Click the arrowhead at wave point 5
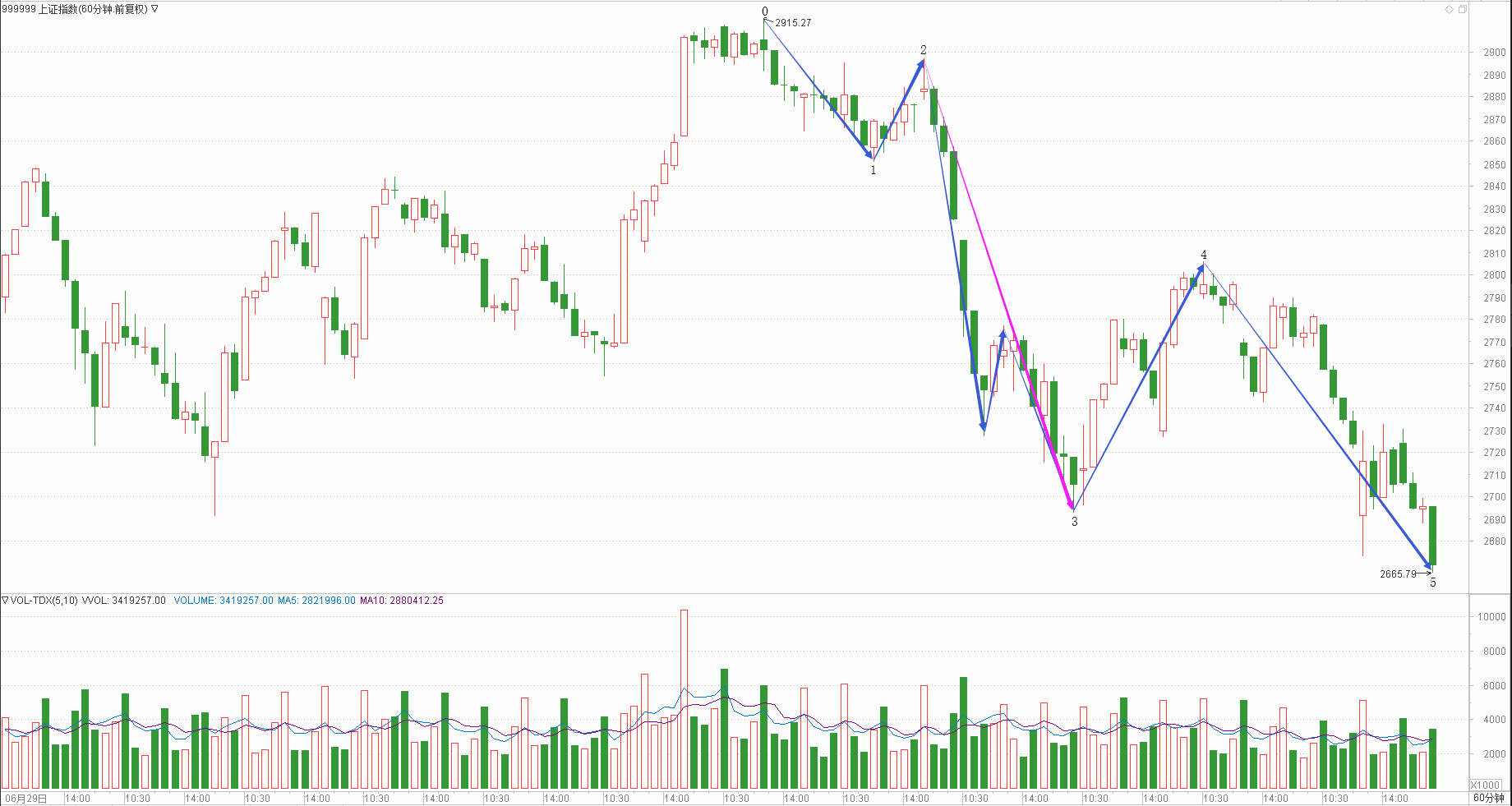This screenshot has width=1512, height=806. point(1431,564)
